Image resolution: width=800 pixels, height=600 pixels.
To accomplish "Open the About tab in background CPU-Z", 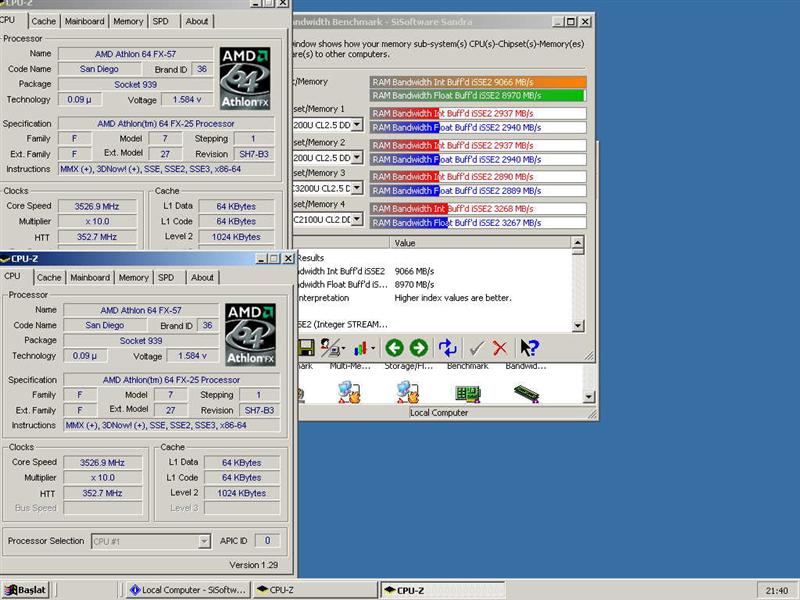I will 196,21.
